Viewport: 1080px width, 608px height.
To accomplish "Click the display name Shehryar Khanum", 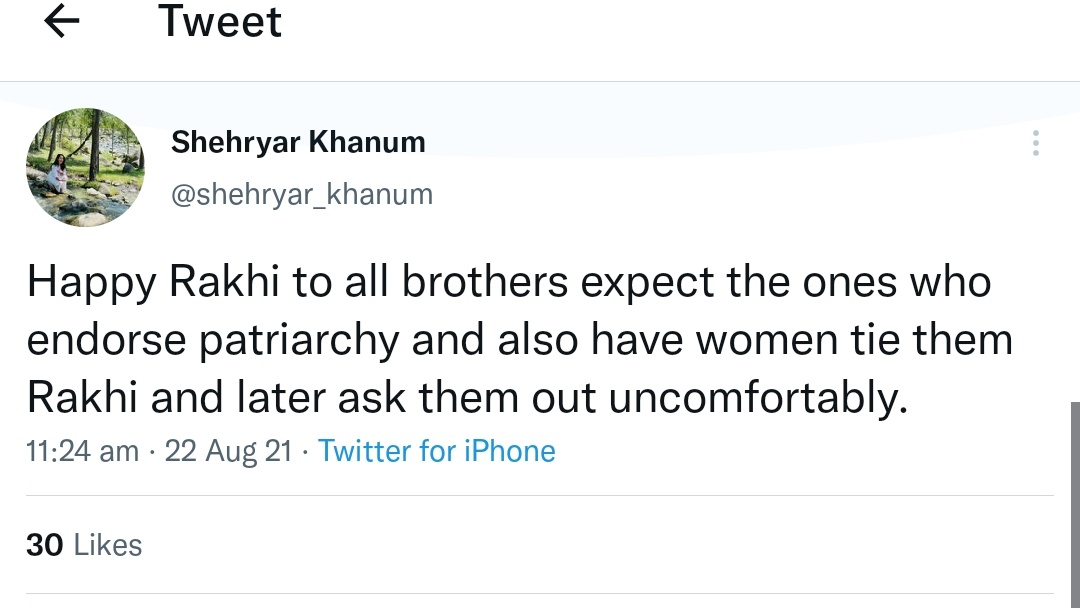I will coord(298,142).
